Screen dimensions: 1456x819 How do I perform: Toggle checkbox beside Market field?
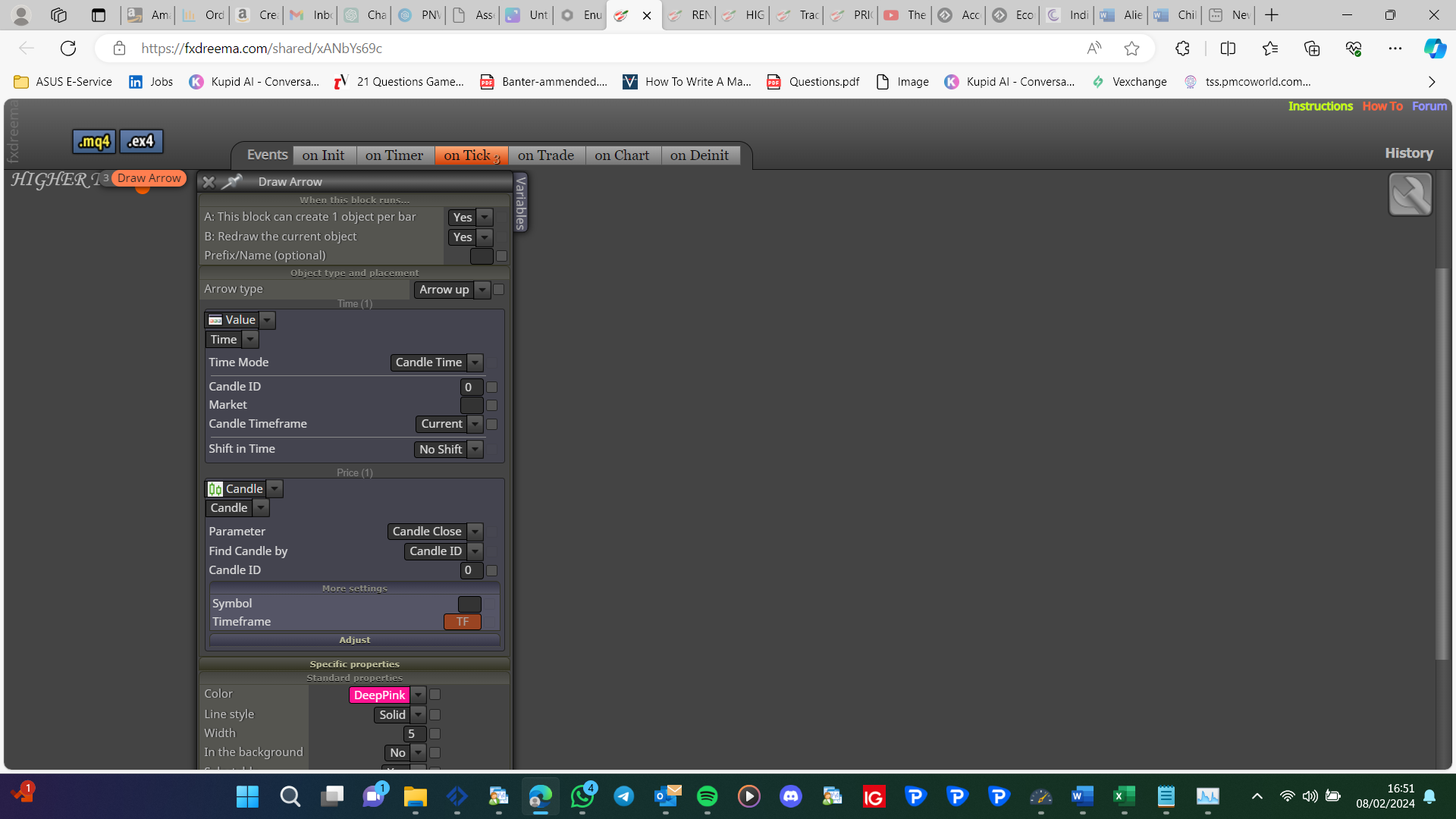tap(491, 406)
